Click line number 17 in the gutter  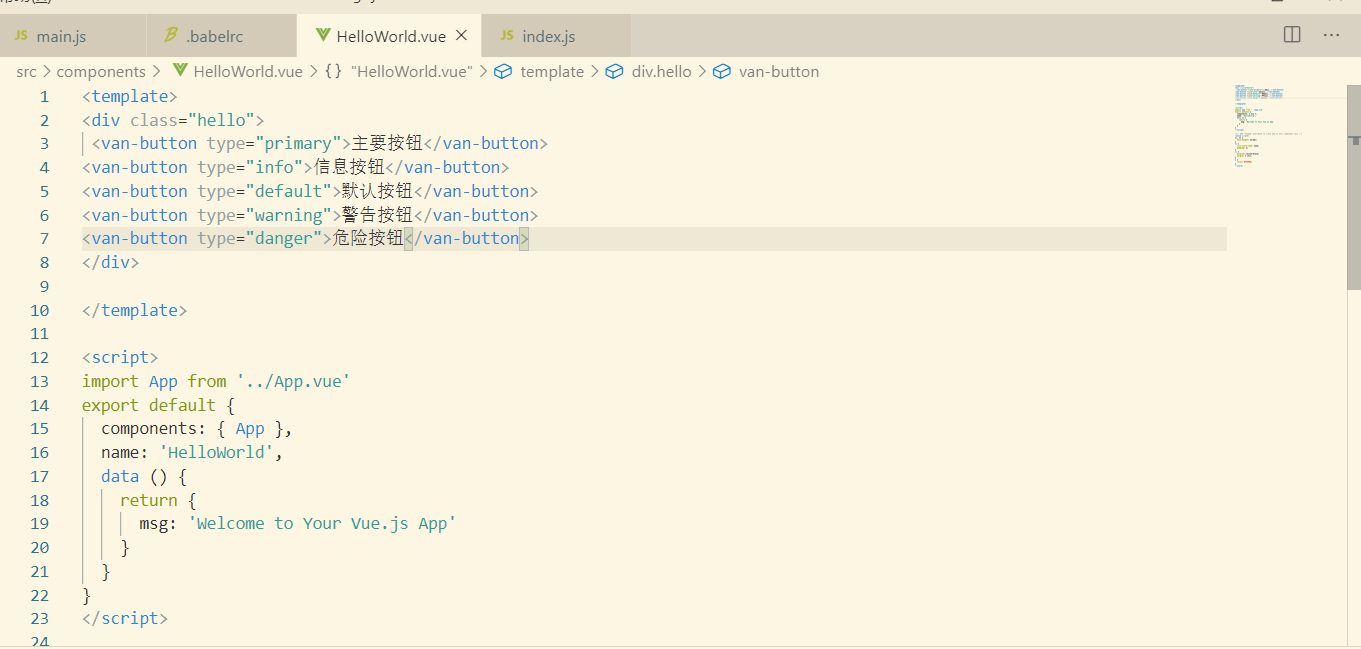click(x=39, y=477)
